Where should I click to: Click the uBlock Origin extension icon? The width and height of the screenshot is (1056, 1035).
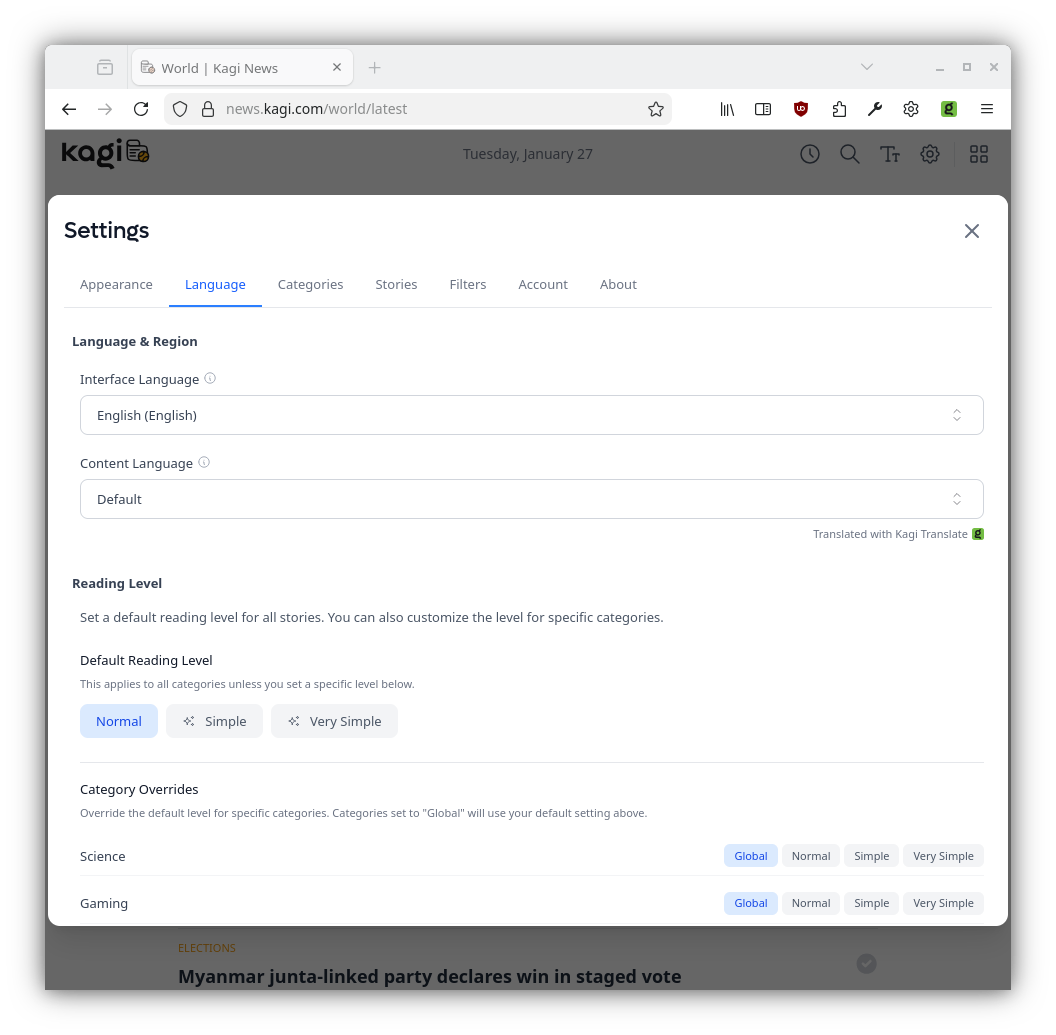tap(800, 109)
